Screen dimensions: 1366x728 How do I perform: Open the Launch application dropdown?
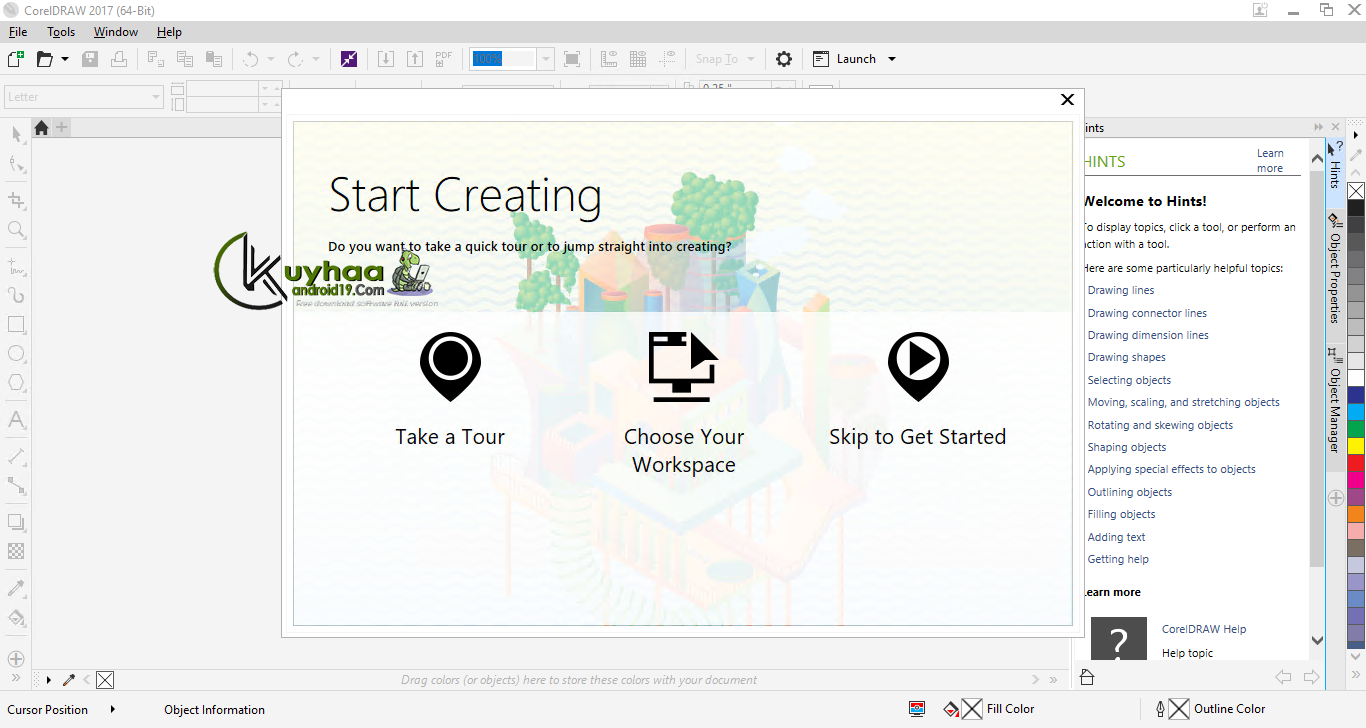[856, 59]
